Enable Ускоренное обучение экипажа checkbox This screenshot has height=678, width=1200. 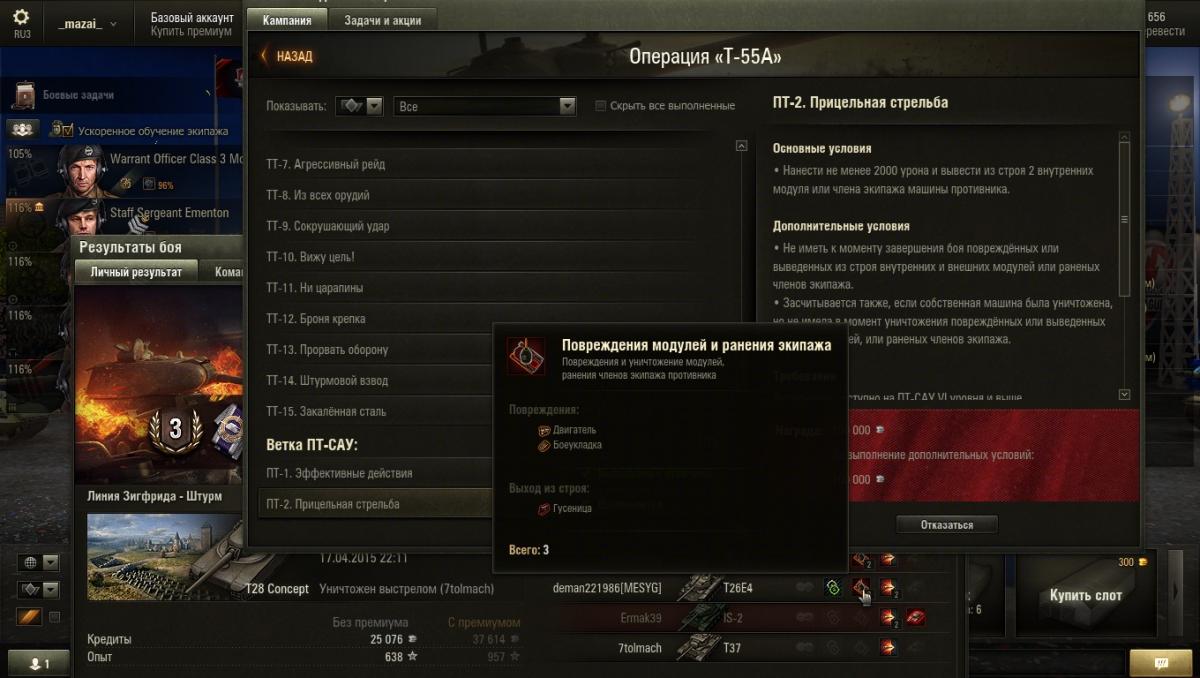pyautogui.click(x=67, y=130)
